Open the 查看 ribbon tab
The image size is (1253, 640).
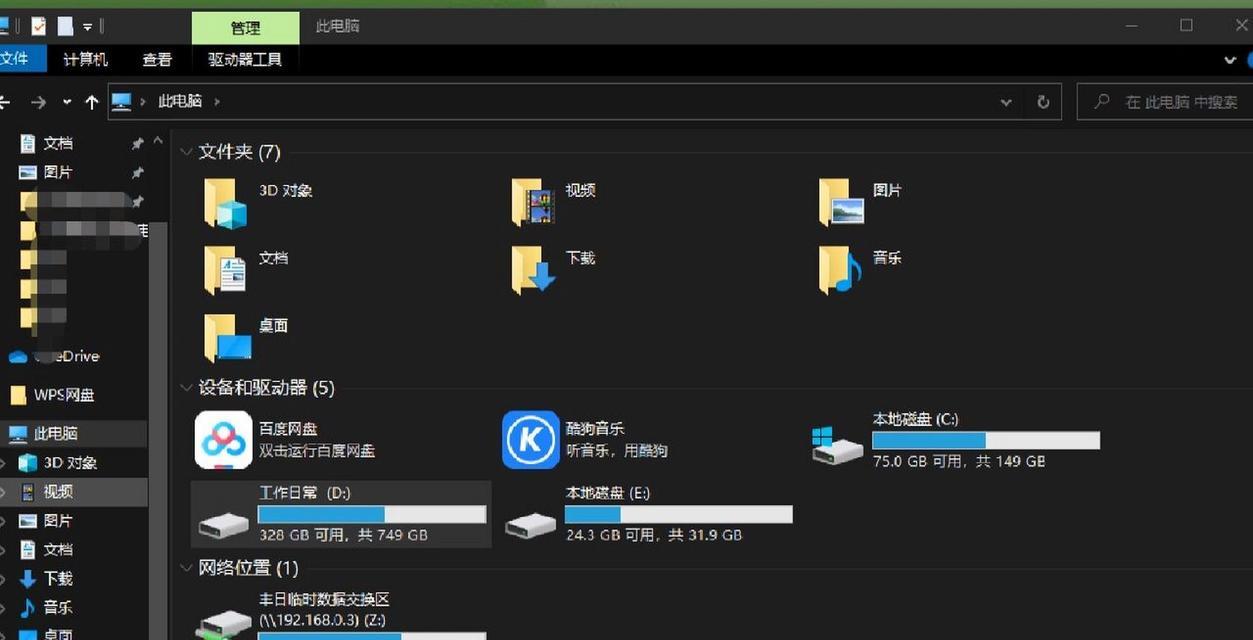point(157,60)
